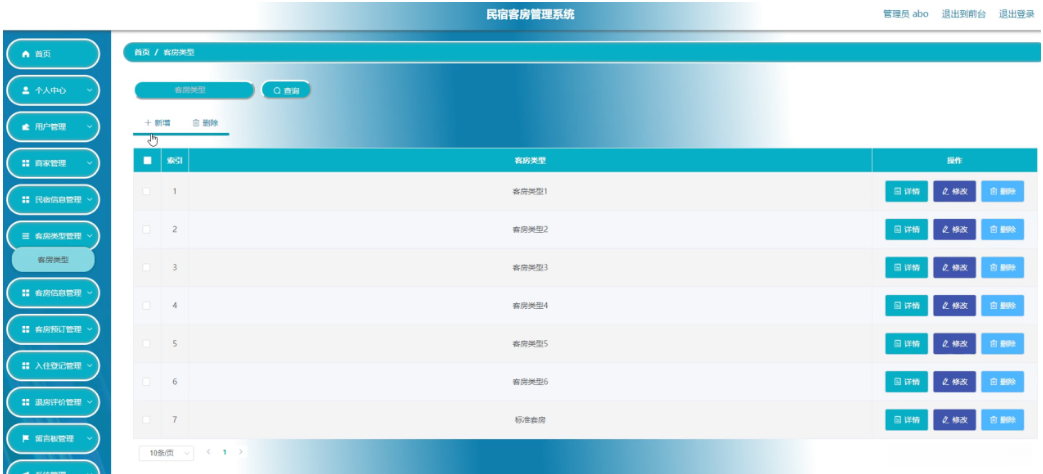Expand the 个人中心 menu chevron
The width and height of the screenshot is (1043, 474).
(x=90, y=90)
